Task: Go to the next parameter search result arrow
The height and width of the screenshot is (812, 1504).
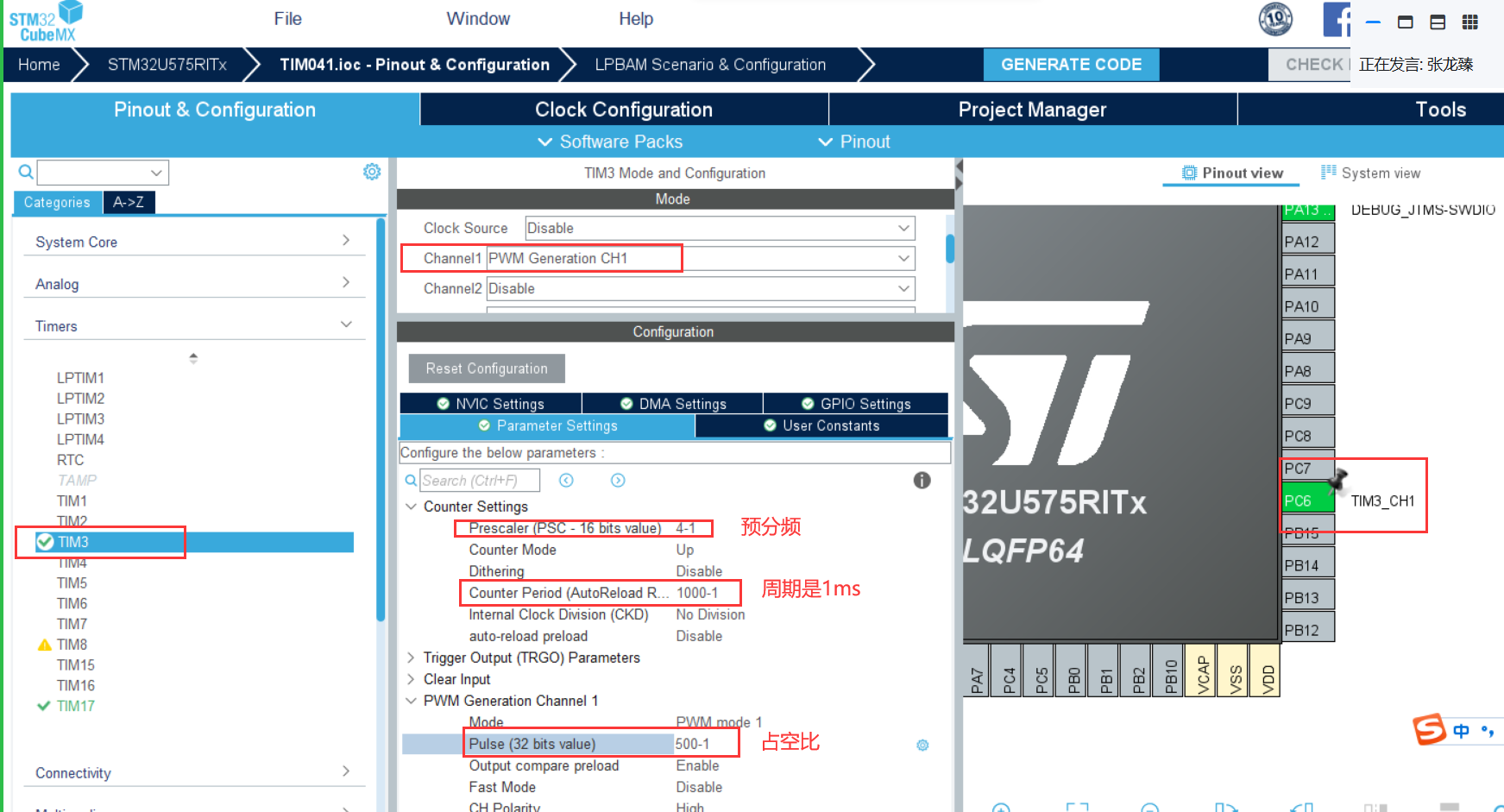Action: tap(618, 481)
